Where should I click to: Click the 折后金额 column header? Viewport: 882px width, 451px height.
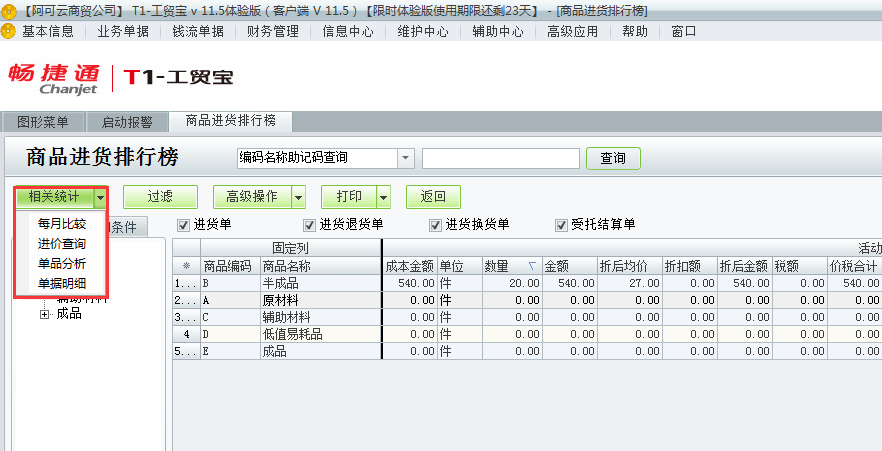(x=745, y=267)
